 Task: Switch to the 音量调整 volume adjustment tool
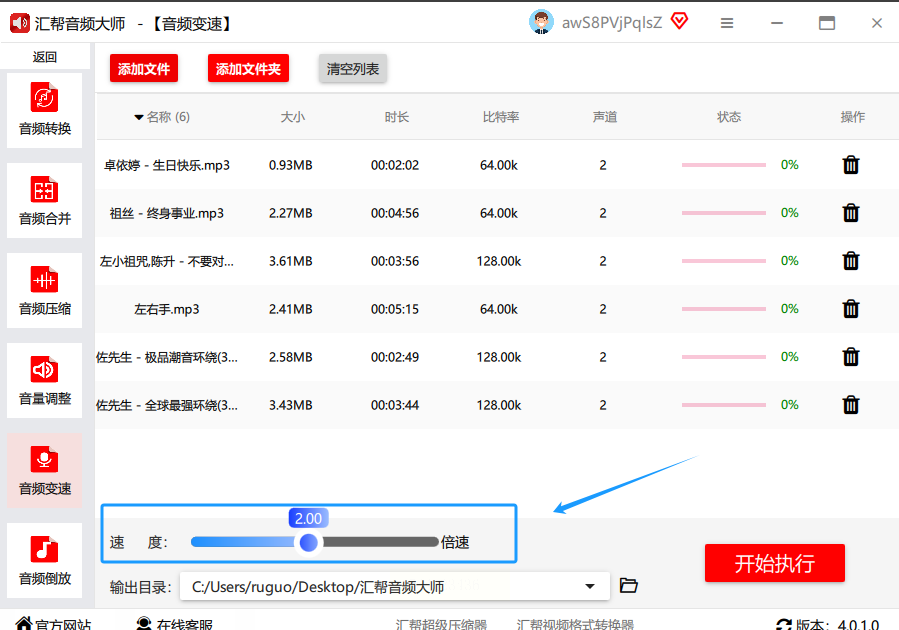click(x=45, y=381)
